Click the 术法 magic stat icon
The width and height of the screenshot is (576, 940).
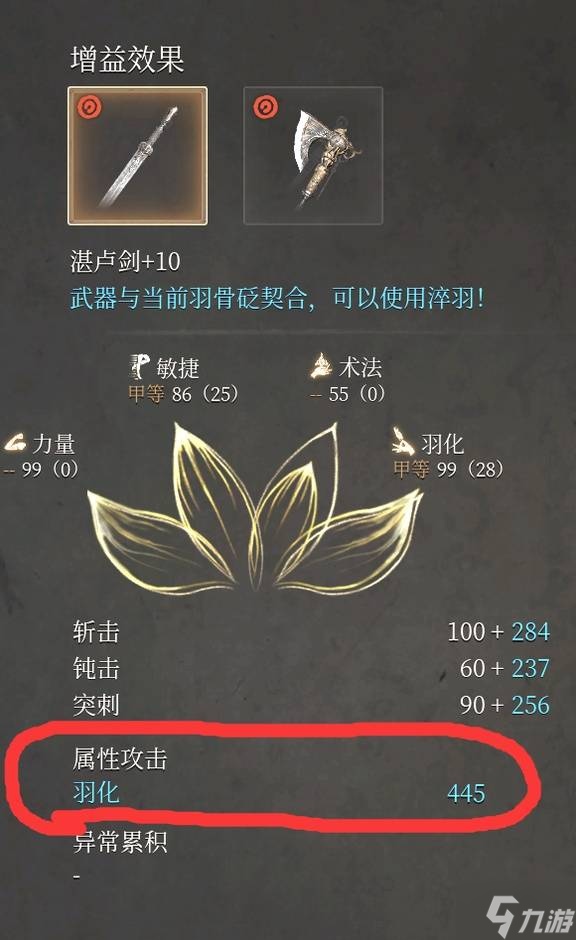(x=322, y=366)
